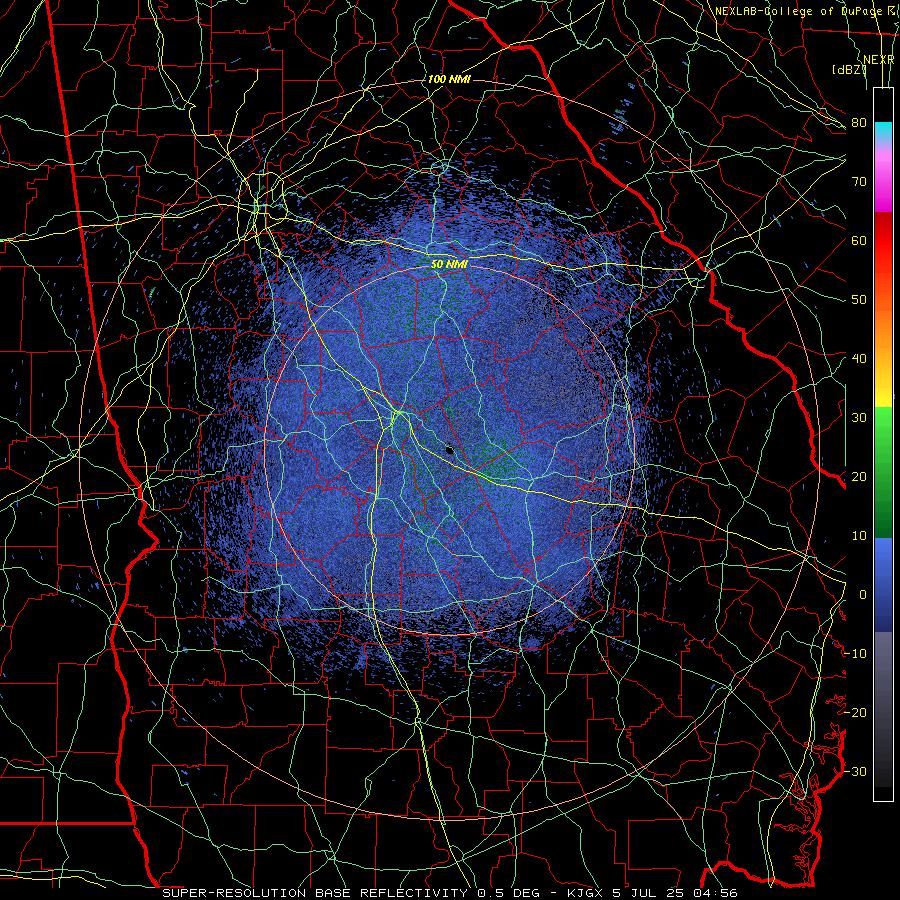The image size is (900, 900).
Task: Click the "100 NMI" range ring label
Action: click(449, 79)
